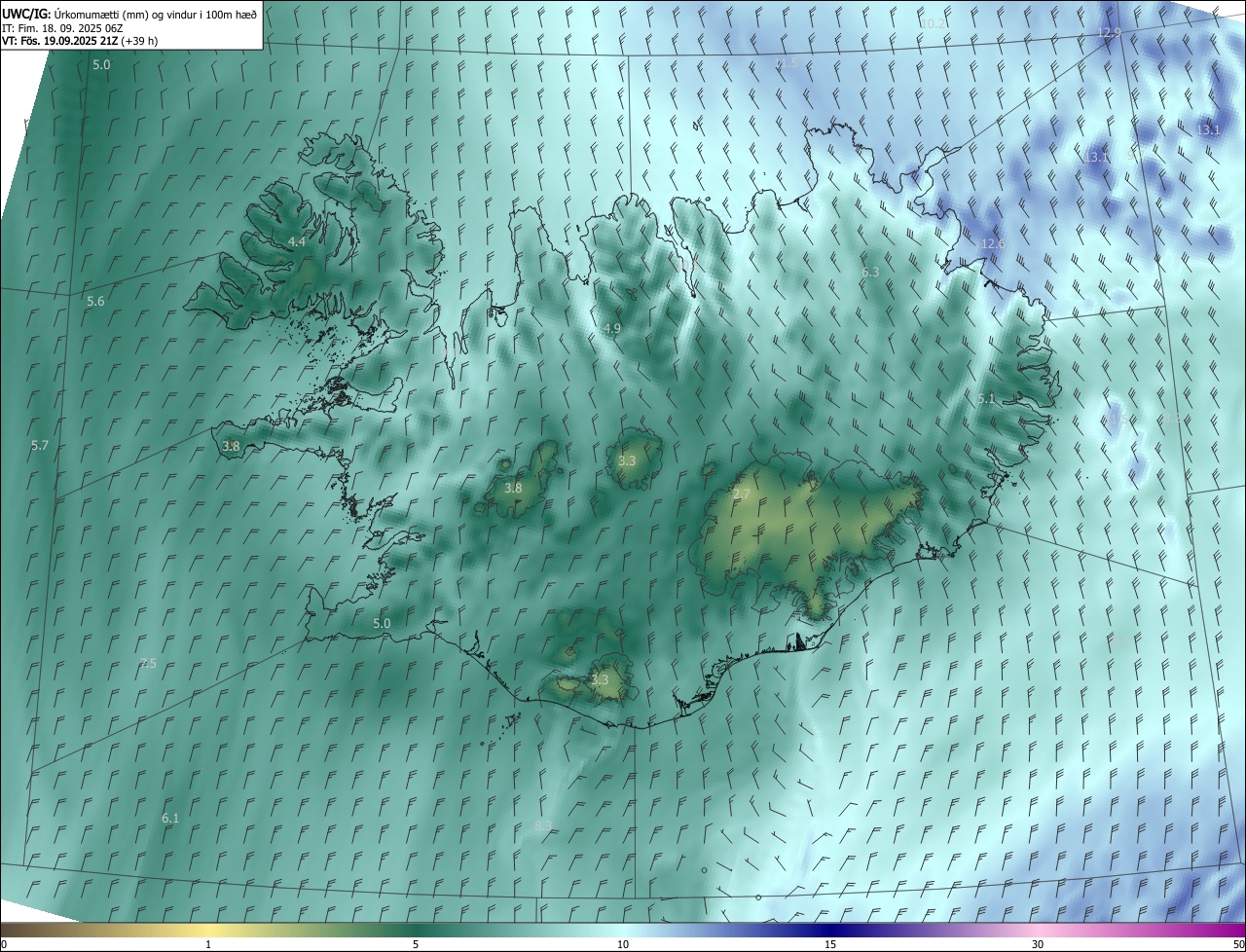Click the 6.1 value label
Viewport: 1246px width, 952px height.
click(170, 819)
